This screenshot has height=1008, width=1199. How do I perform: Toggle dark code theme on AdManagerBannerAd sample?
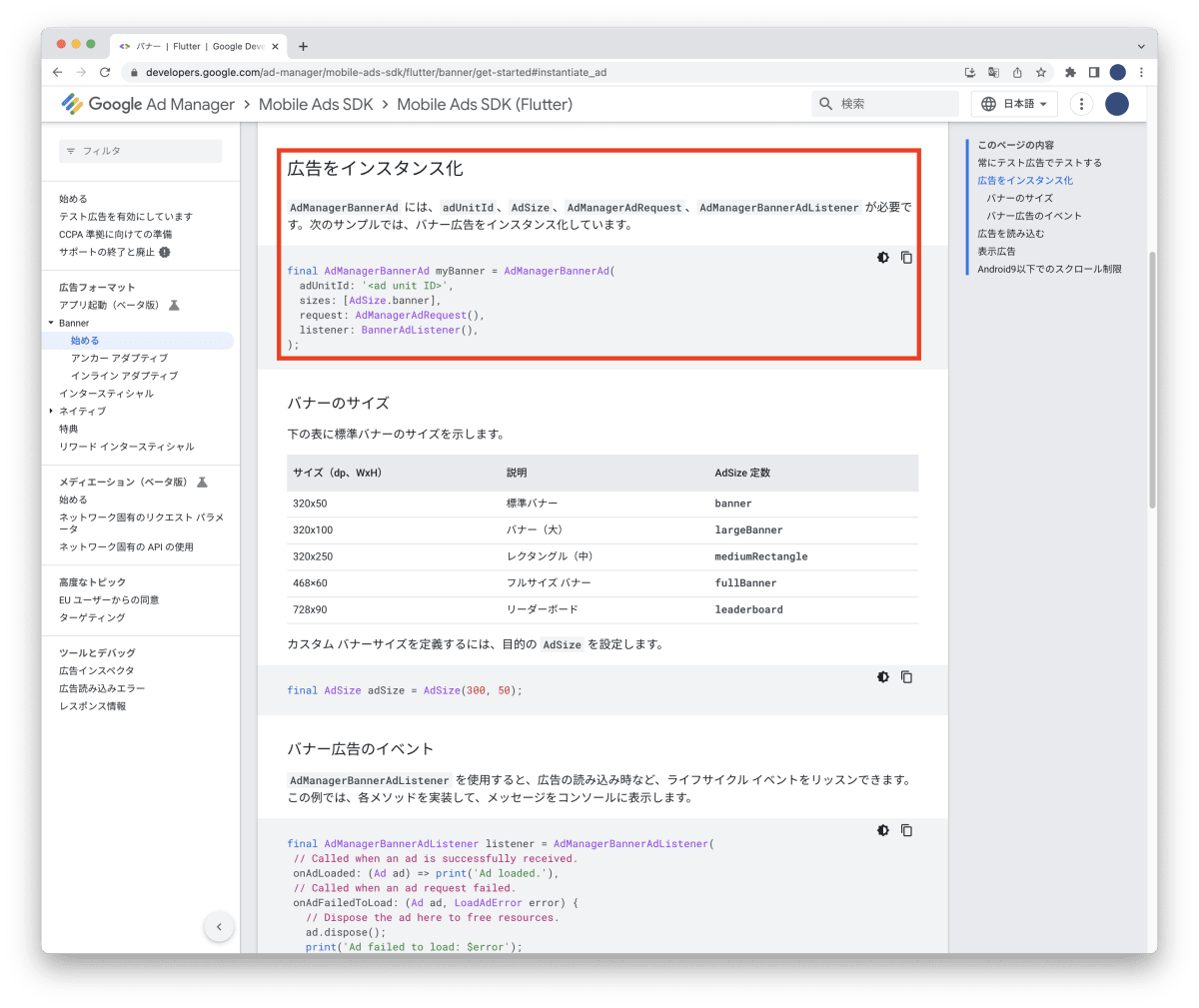pyautogui.click(x=883, y=258)
